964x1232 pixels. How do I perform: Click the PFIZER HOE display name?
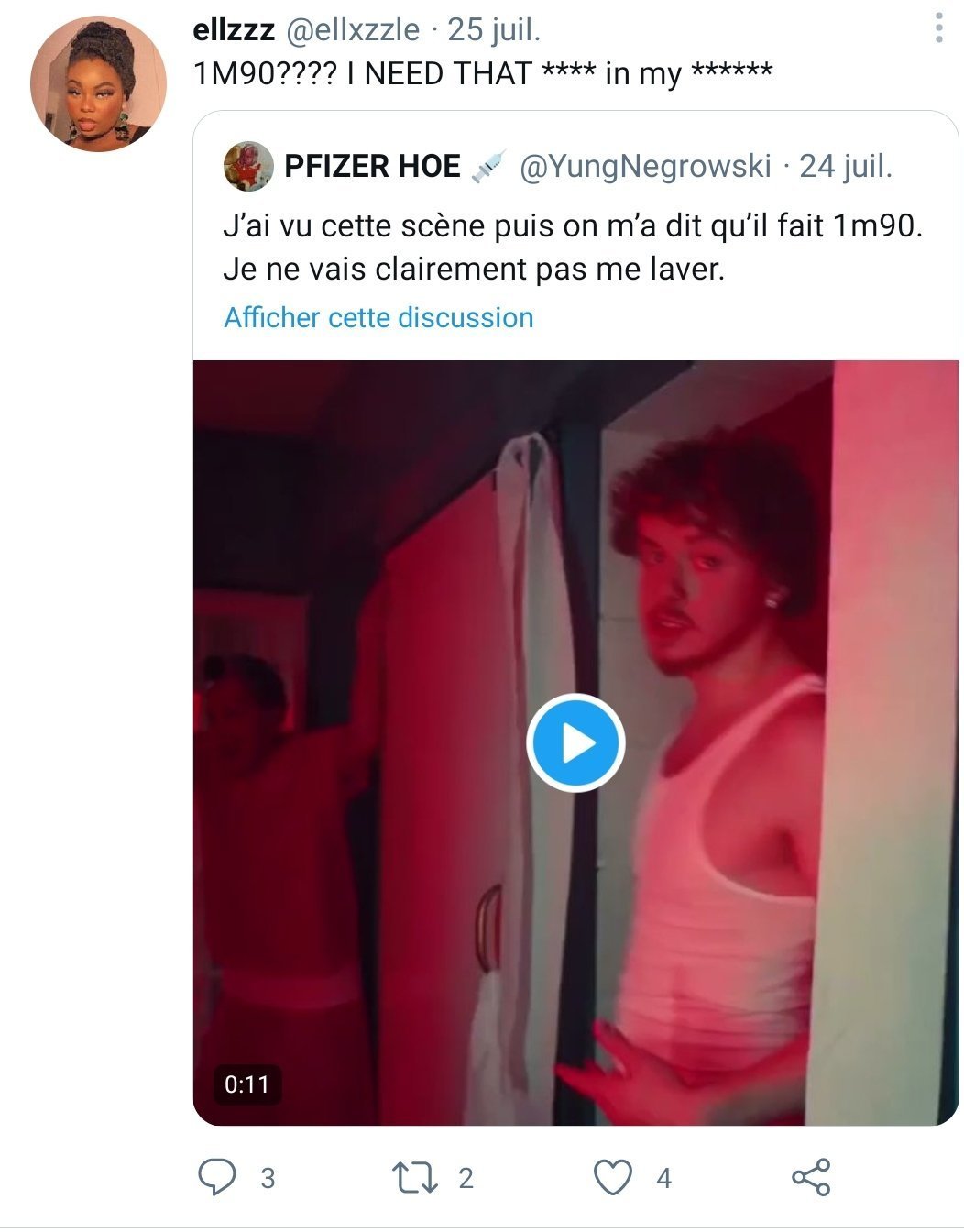[373, 166]
